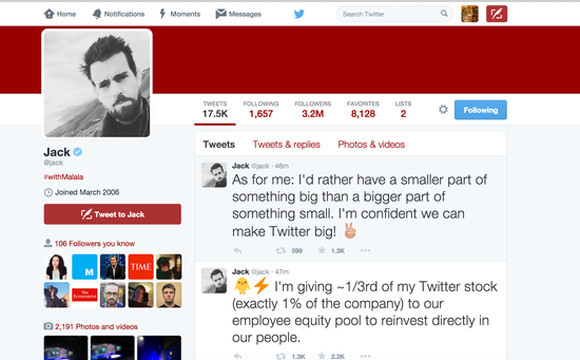Open the #withMalala hashtag
580x360 pixels.
point(63,177)
